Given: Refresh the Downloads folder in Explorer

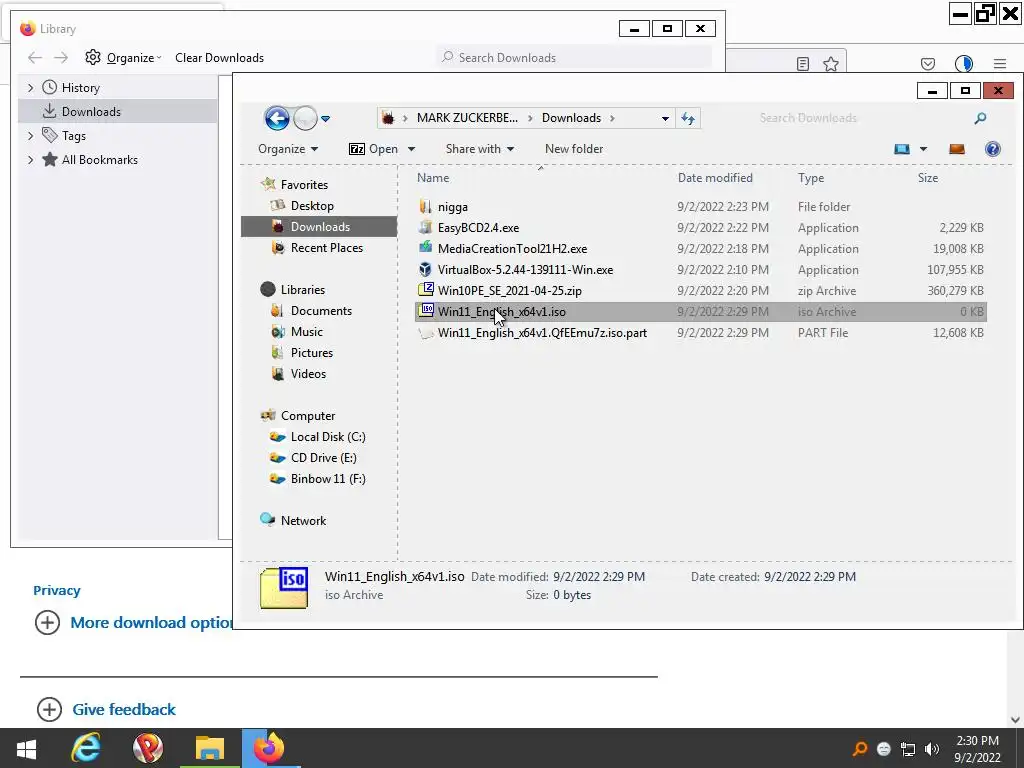Looking at the screenshot, I should 688,118.
